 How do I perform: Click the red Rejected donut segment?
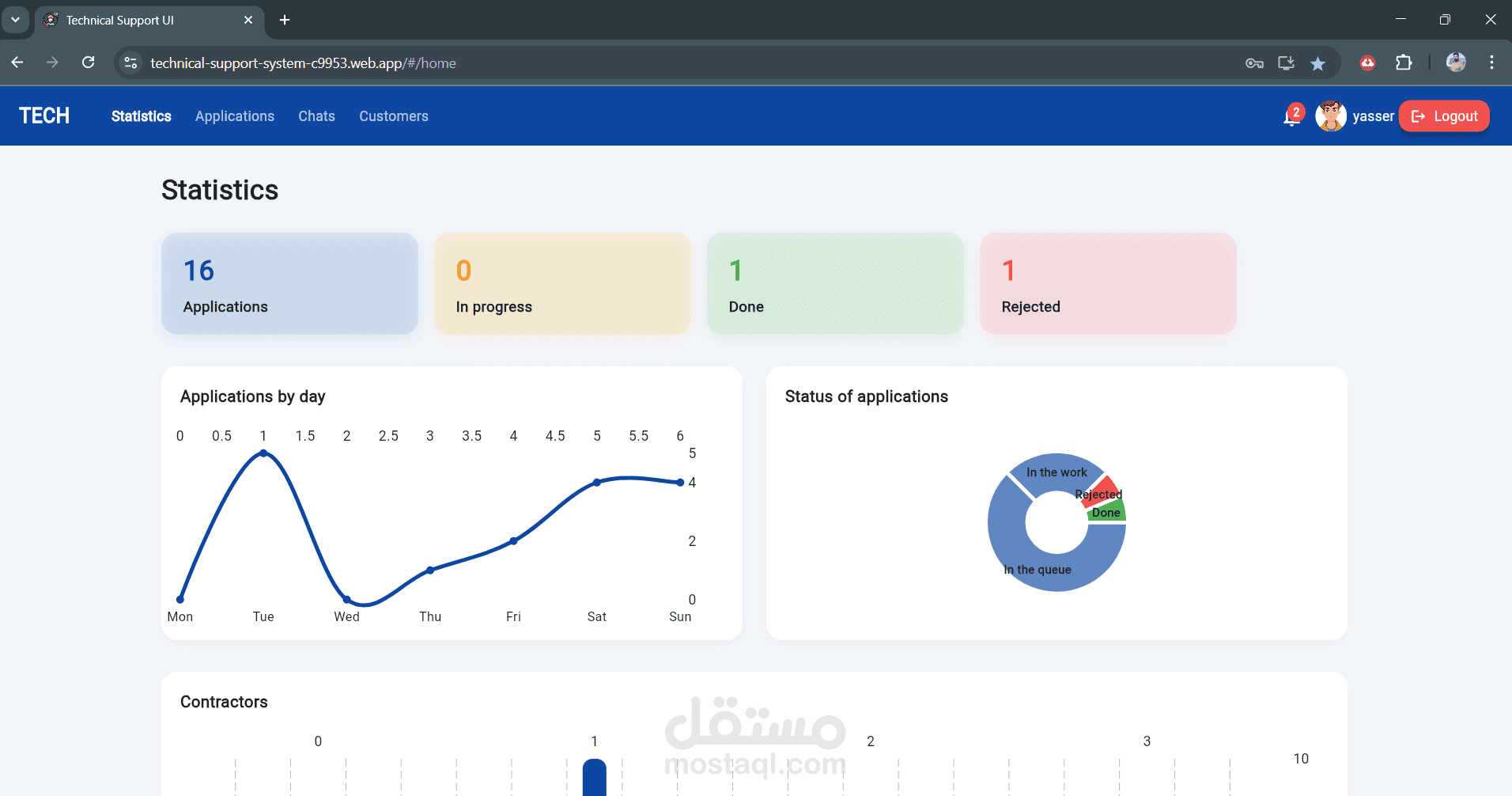click(1104, 491)
